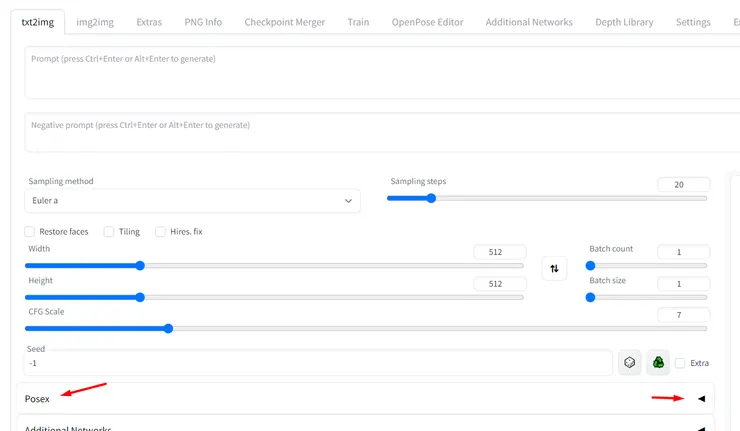Switch to the img2img tab
Screen dimensions: 740x431
(93, 22)
